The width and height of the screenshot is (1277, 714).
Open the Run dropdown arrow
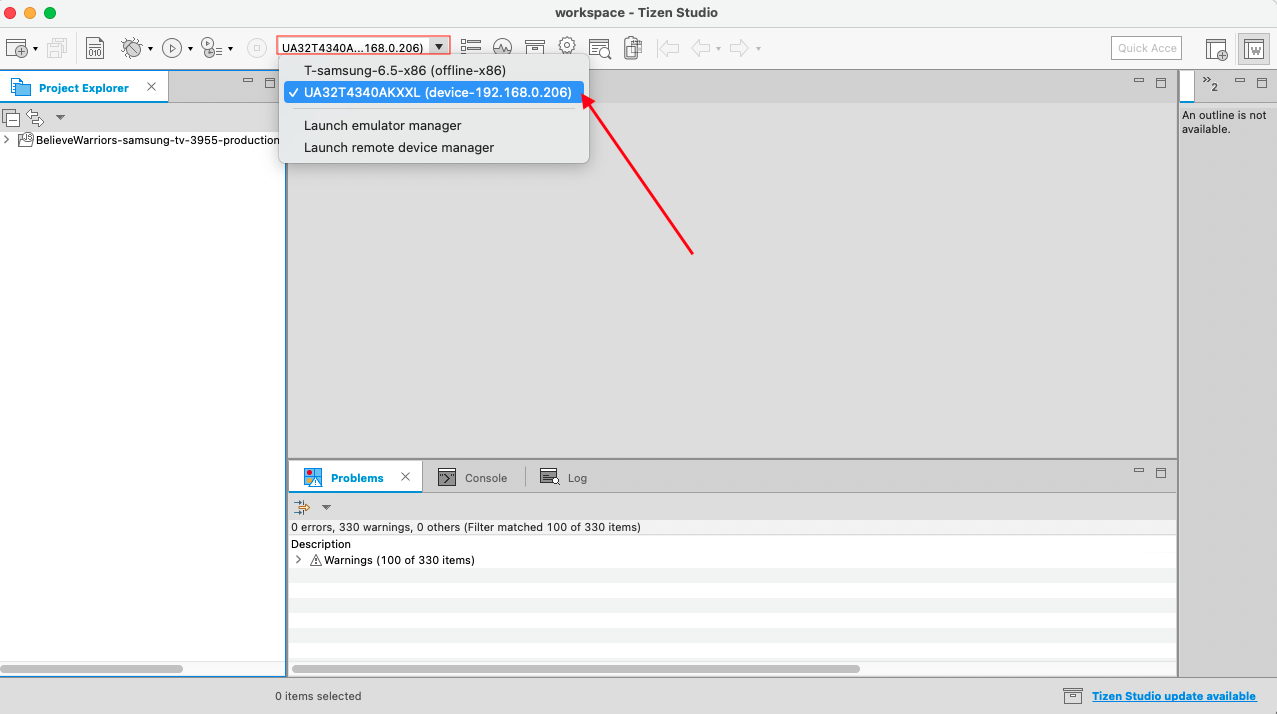[190, 48]
